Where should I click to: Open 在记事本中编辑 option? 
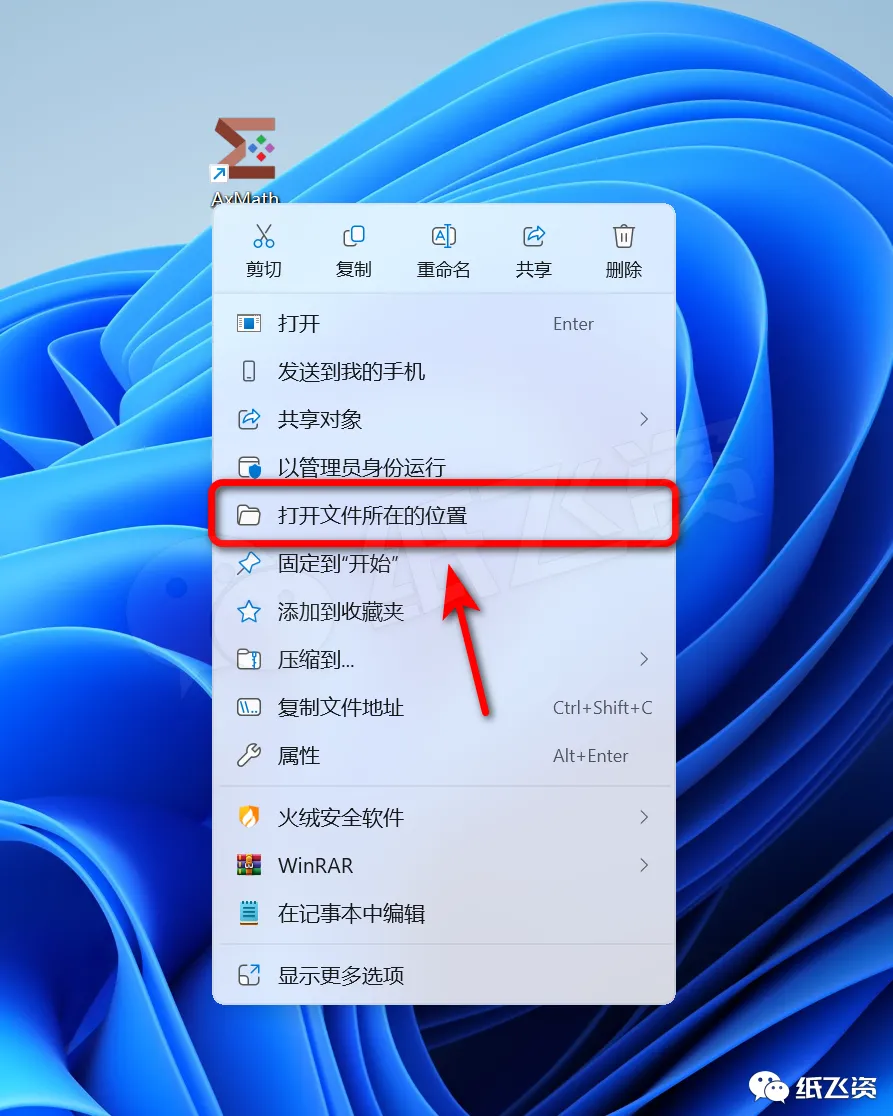pyautogui.click(x=443, y=913)
